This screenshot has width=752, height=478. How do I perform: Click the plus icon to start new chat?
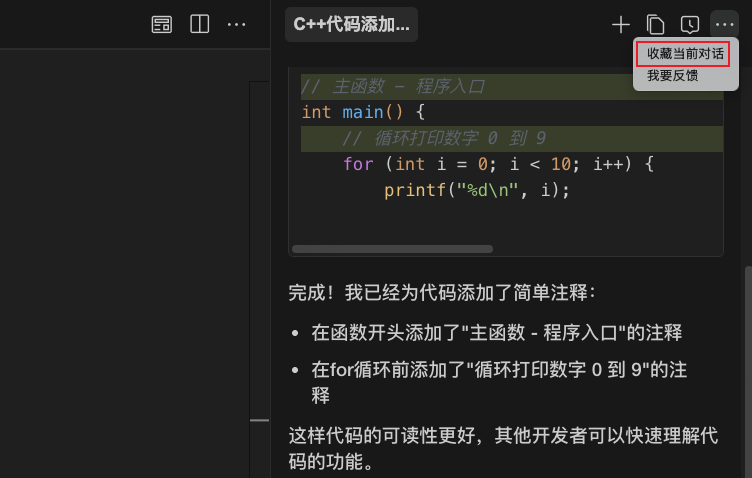point(621,25)
